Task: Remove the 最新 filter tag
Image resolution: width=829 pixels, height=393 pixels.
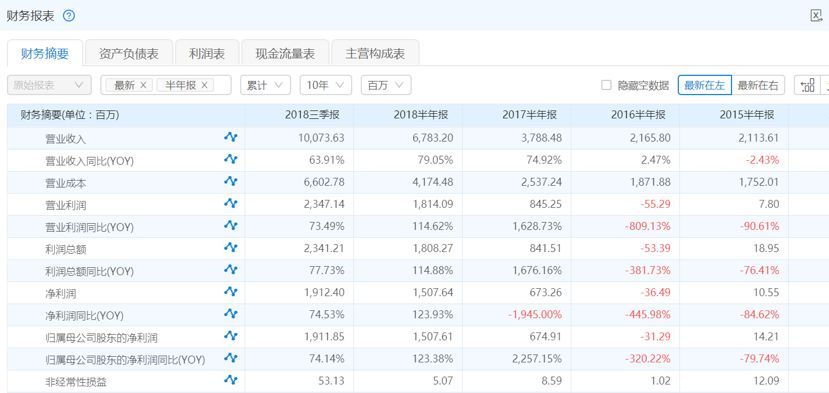Action: point(143,85)
